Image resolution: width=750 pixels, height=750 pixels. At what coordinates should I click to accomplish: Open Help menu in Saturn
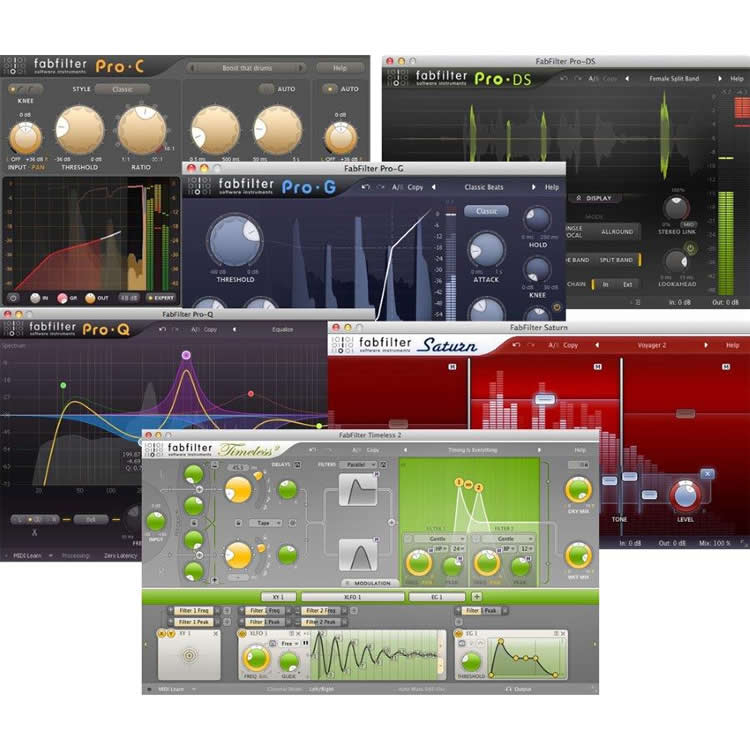click(x=732, y=345)
